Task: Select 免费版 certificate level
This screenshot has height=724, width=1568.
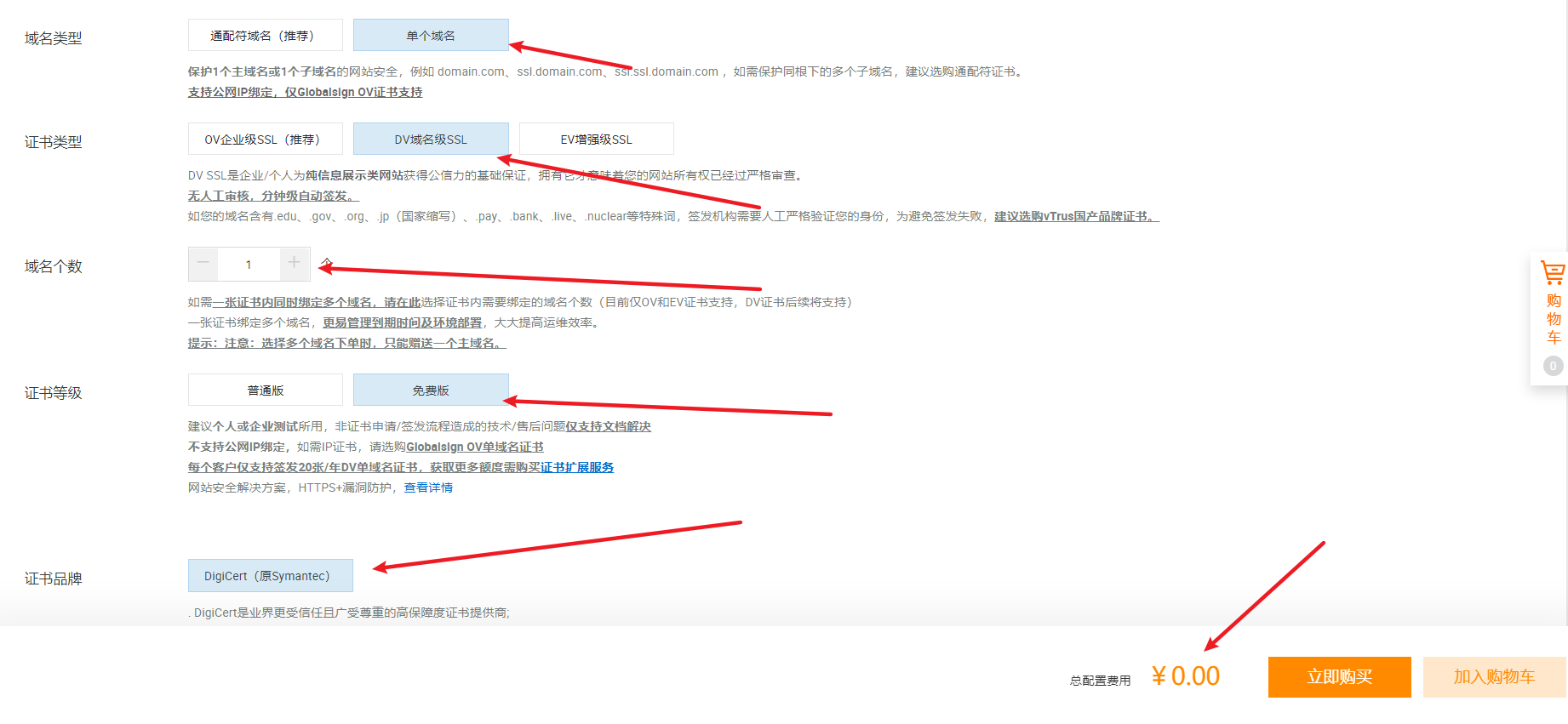Action: point(431,391)
